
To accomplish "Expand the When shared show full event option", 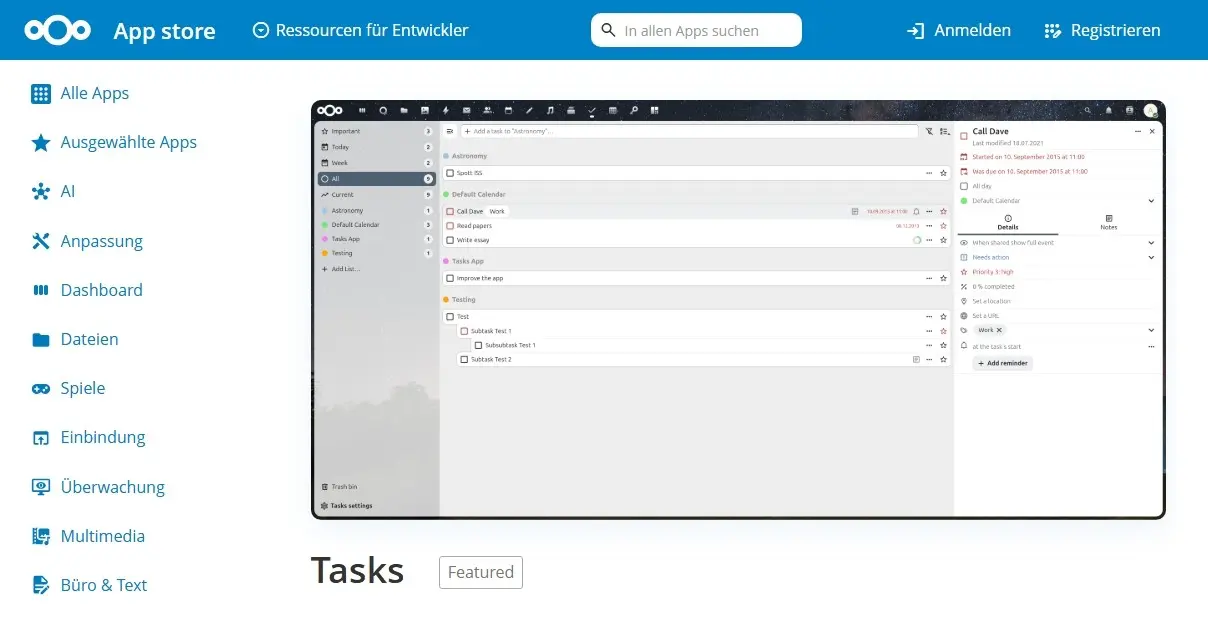I will (1151, 243).
